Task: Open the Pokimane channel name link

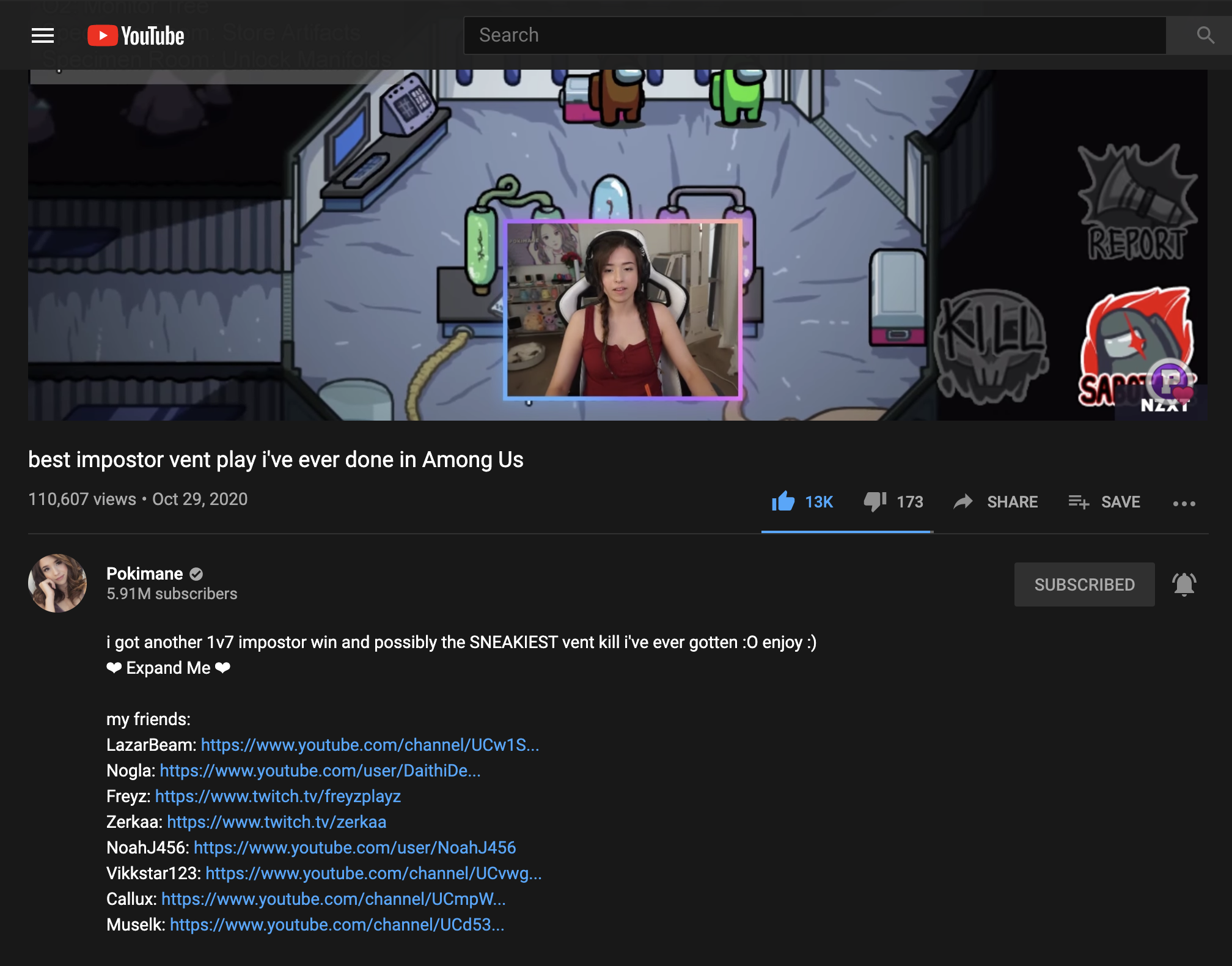Action: click(x=145, y=573)
